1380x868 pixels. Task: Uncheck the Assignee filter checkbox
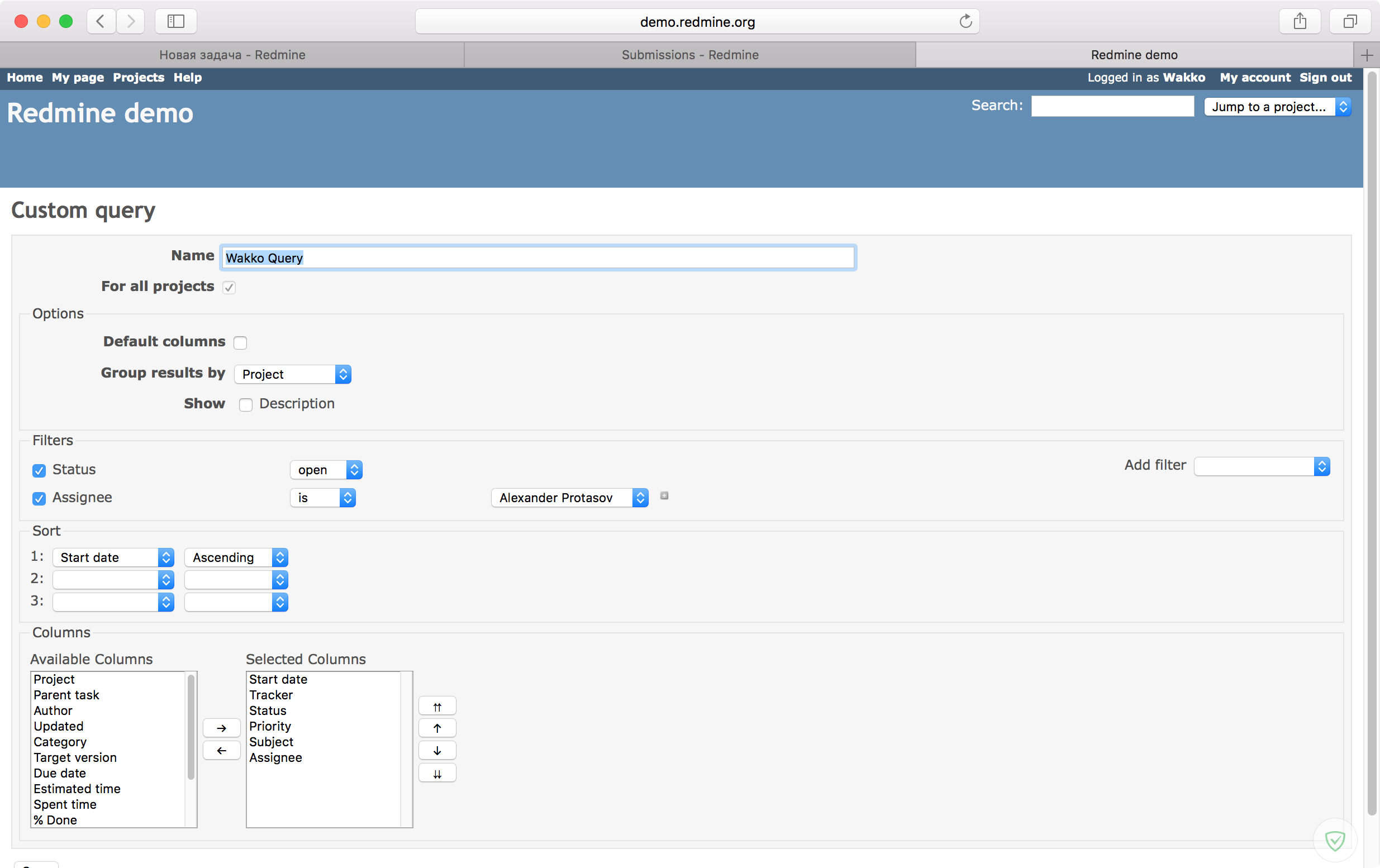coord(39,498)
